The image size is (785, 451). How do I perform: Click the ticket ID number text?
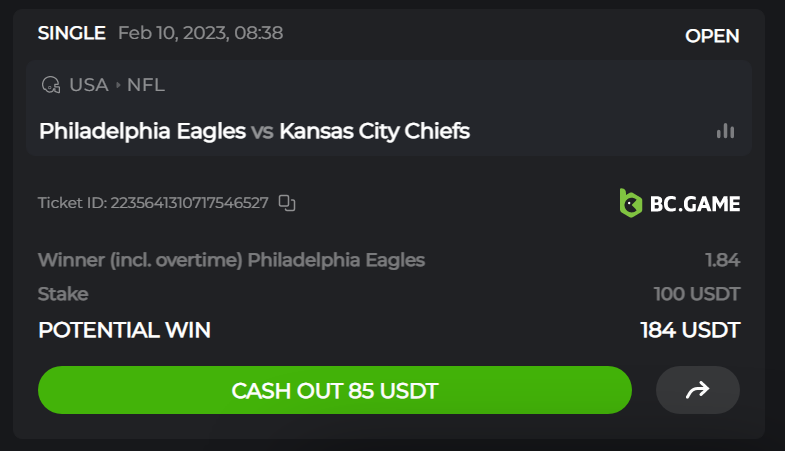point(189,203)
